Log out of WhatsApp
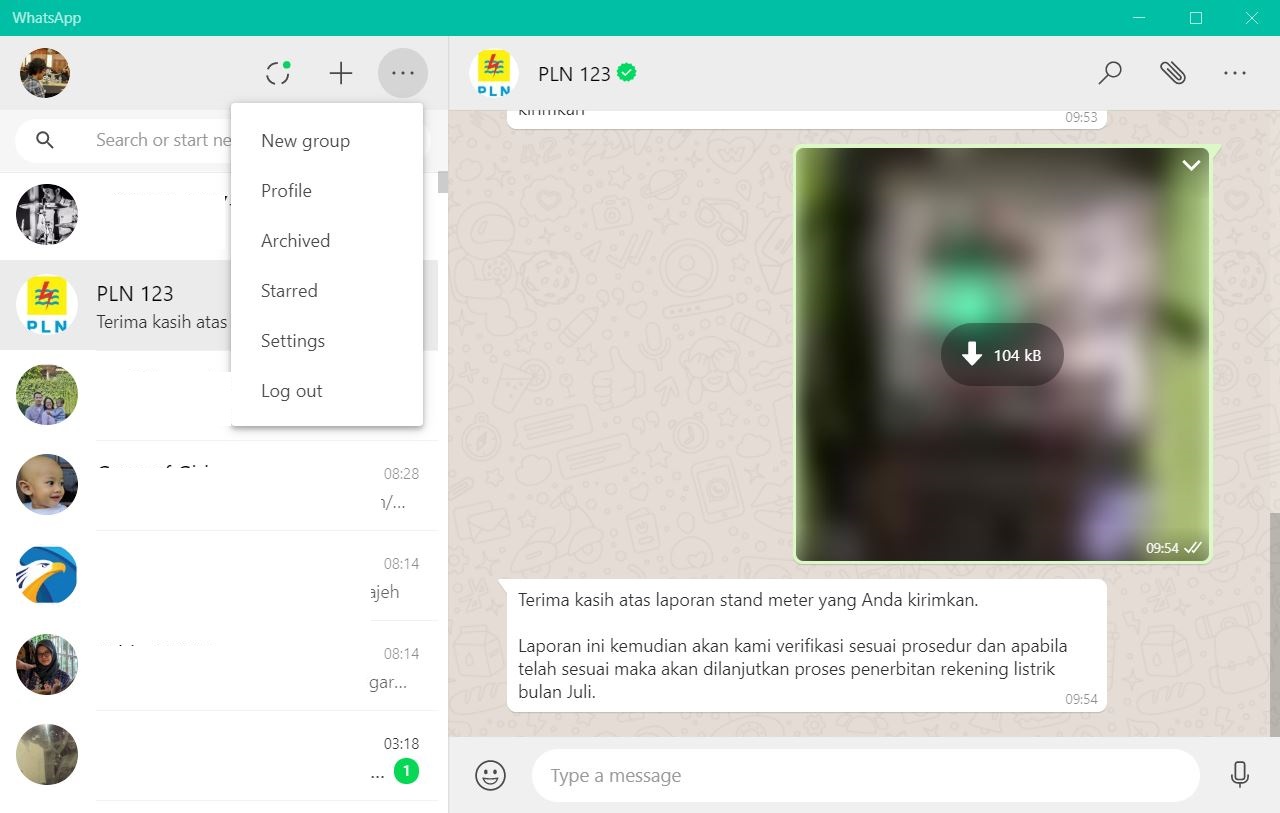 (291, 390)
